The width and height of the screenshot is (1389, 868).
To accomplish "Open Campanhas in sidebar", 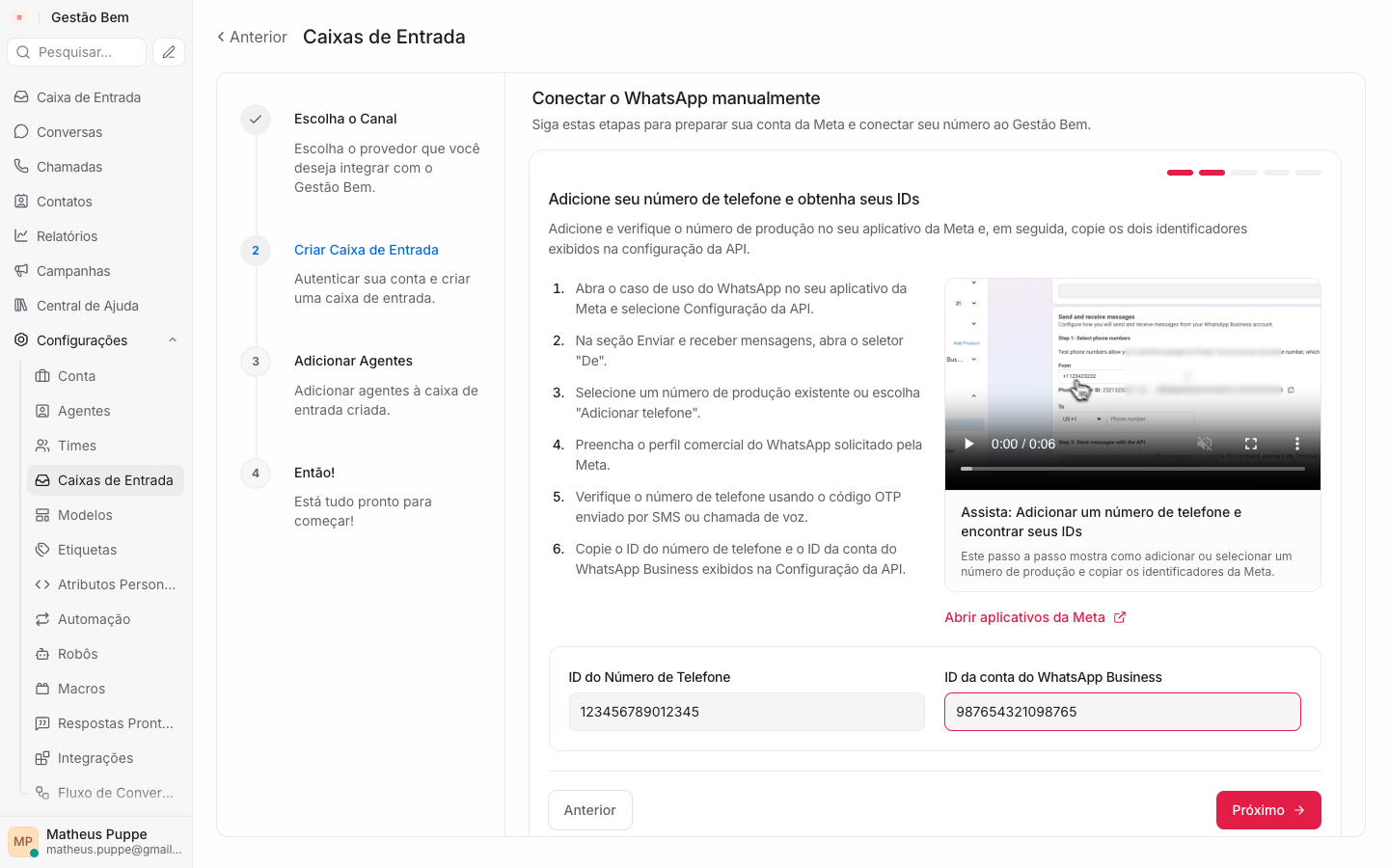I will pyautogui.click(x=73, y=271).
